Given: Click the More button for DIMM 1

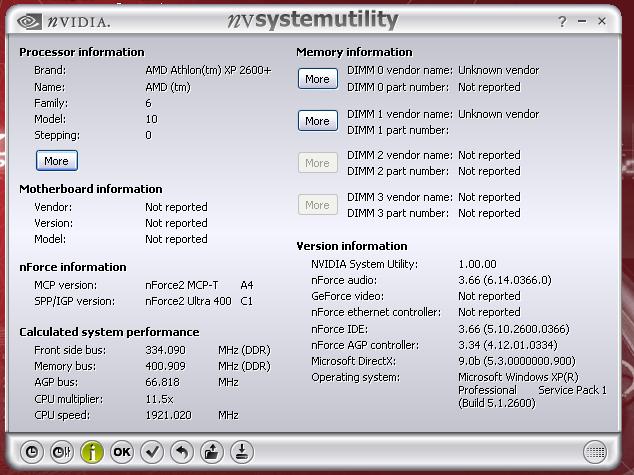Looking at the screenshot, I should click(x=318, y=121).
